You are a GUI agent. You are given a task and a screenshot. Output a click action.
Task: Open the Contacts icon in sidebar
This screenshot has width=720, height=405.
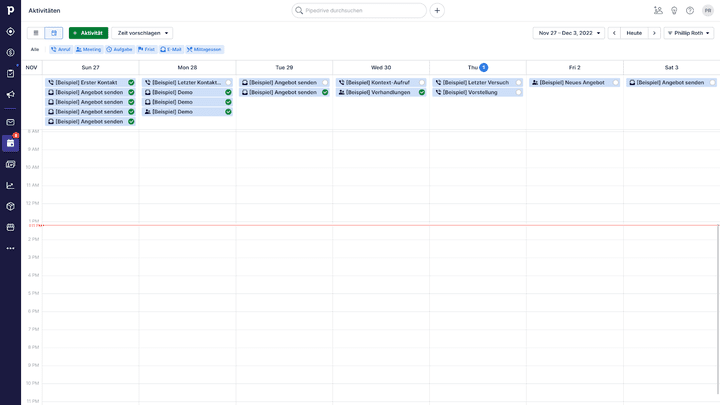pyautogui.click(x=10, y=164)
